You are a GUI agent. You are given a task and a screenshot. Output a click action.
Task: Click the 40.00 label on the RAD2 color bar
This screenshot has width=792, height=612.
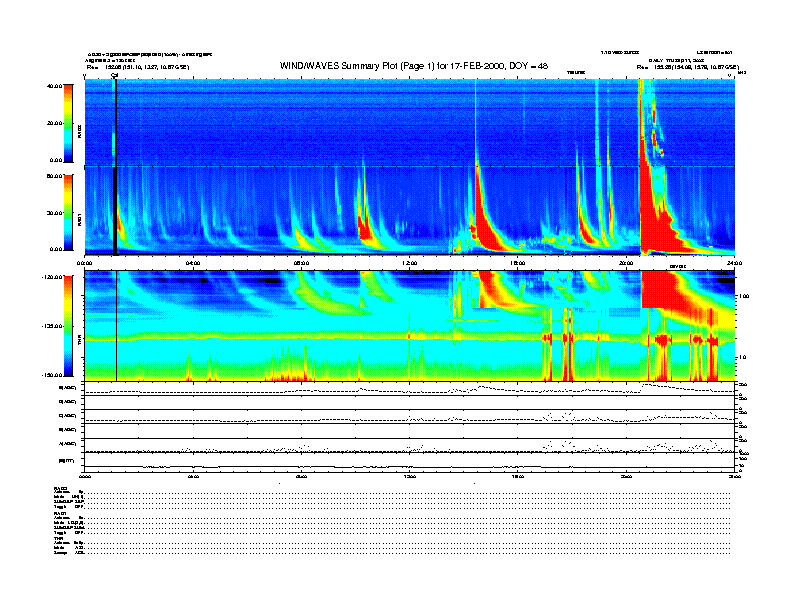54,86
